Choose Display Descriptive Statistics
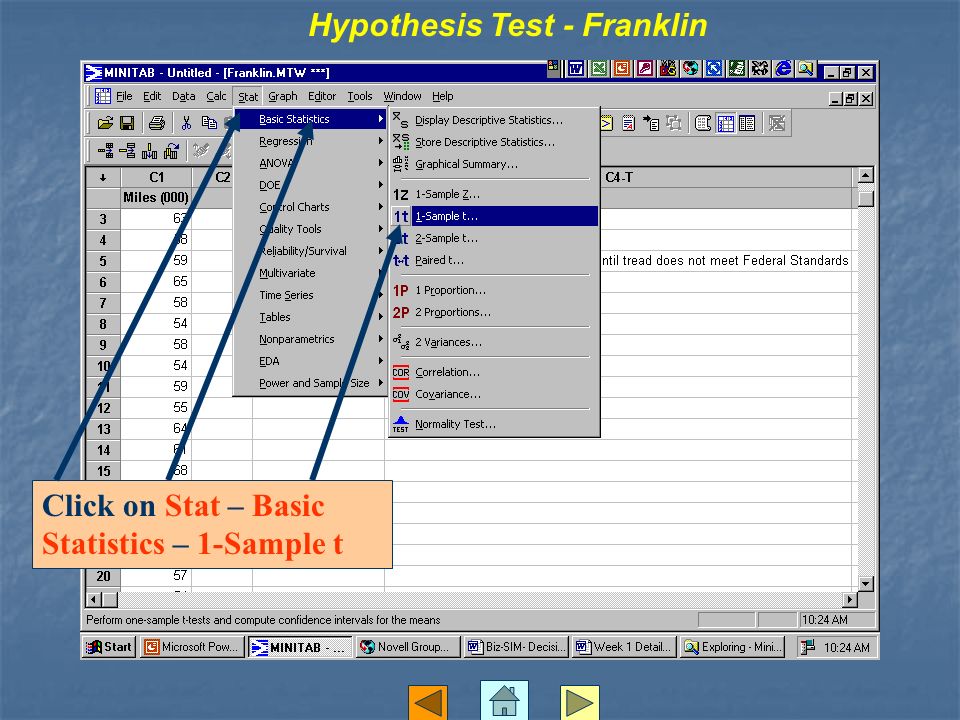Viewport: 960px width, 720px height. (x=494, y=120)
